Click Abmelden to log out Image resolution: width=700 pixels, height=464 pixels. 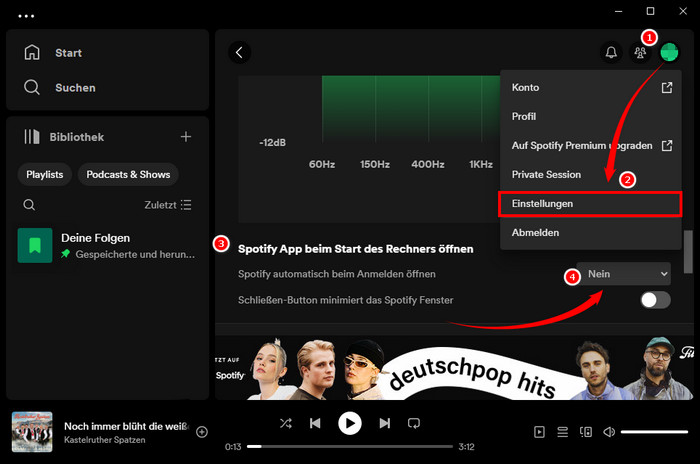coord(591,233)
